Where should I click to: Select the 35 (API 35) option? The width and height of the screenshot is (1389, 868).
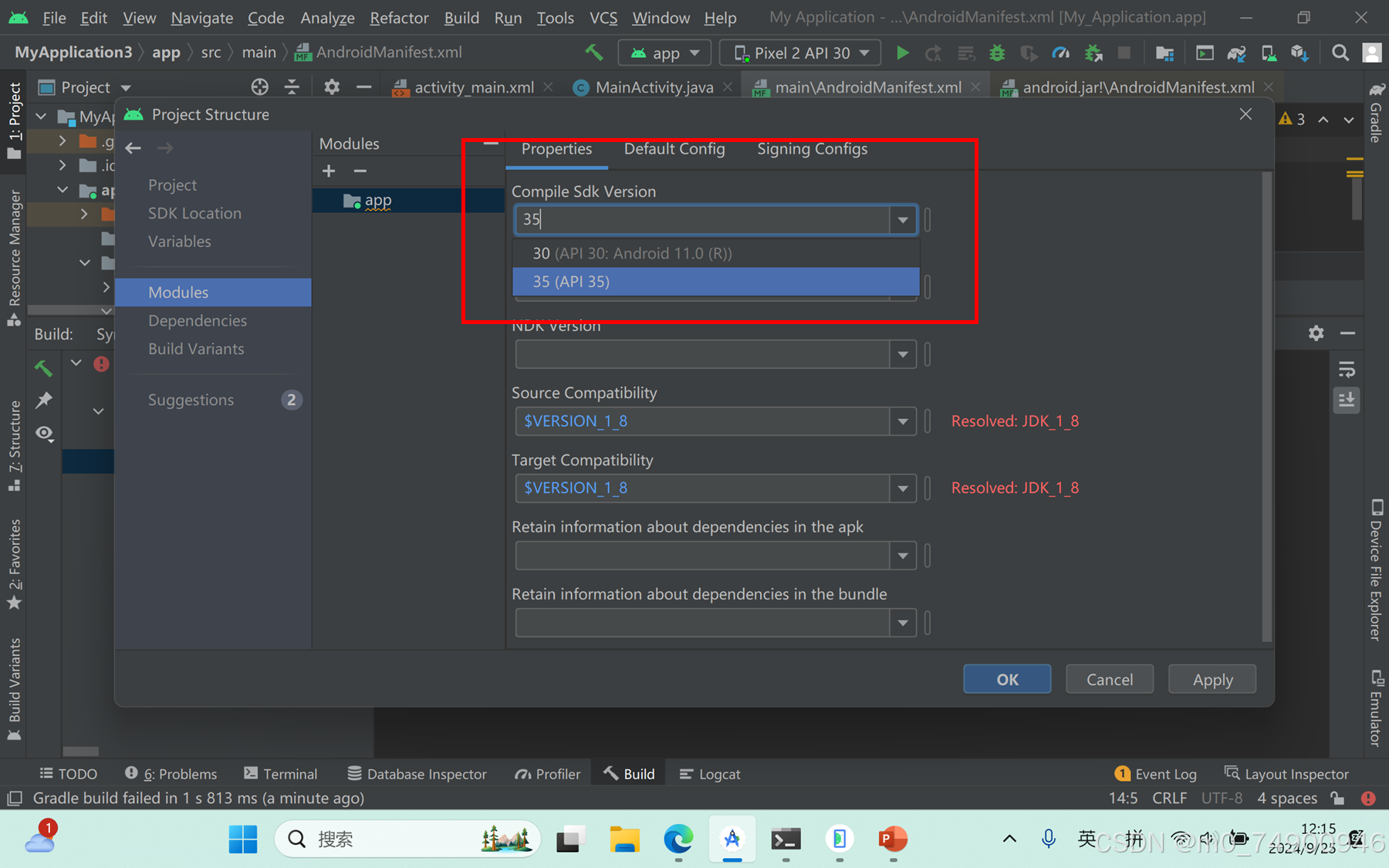tap(715, 281)
